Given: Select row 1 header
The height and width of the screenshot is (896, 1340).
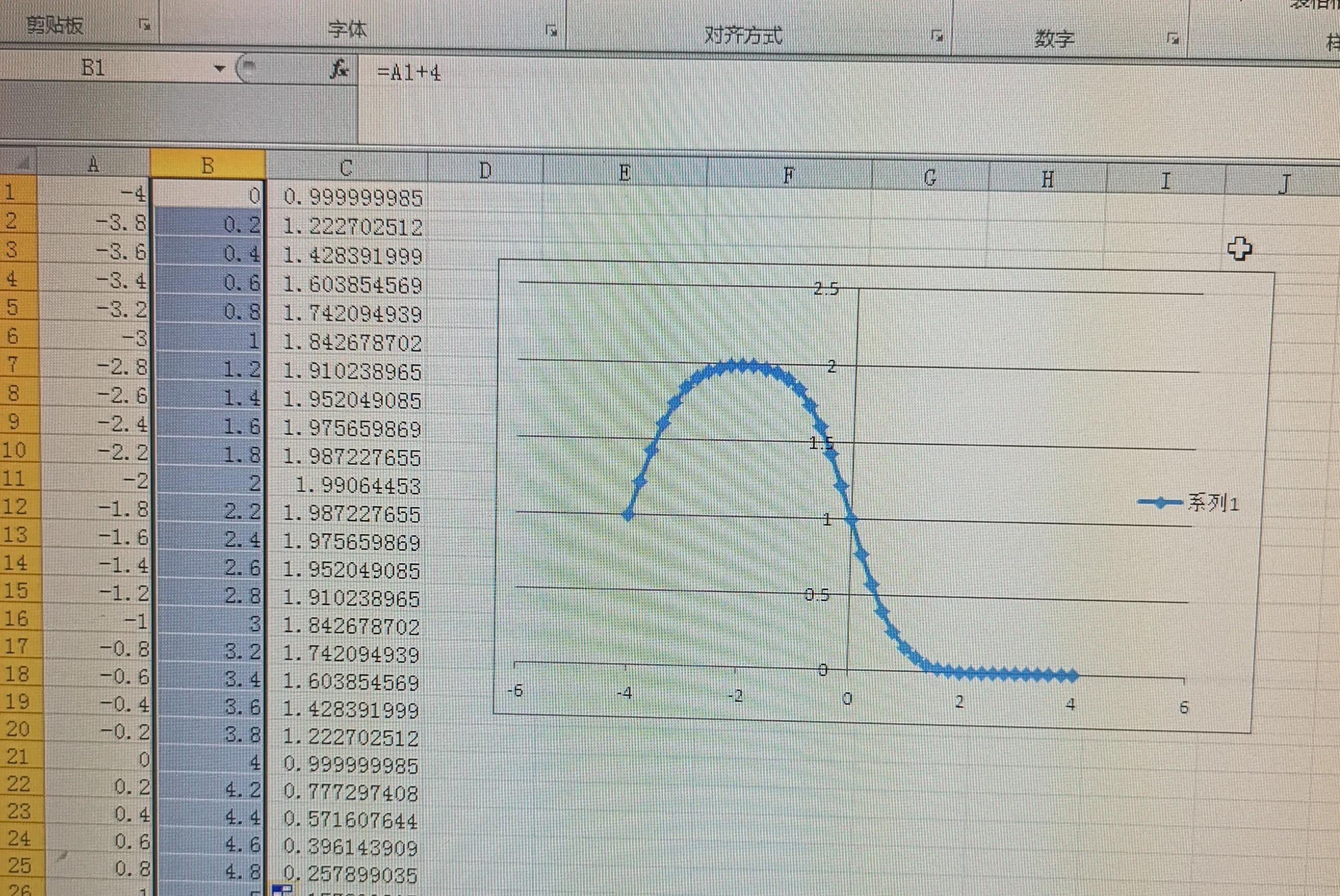Looking at the screenshot, I should [18, 191].
